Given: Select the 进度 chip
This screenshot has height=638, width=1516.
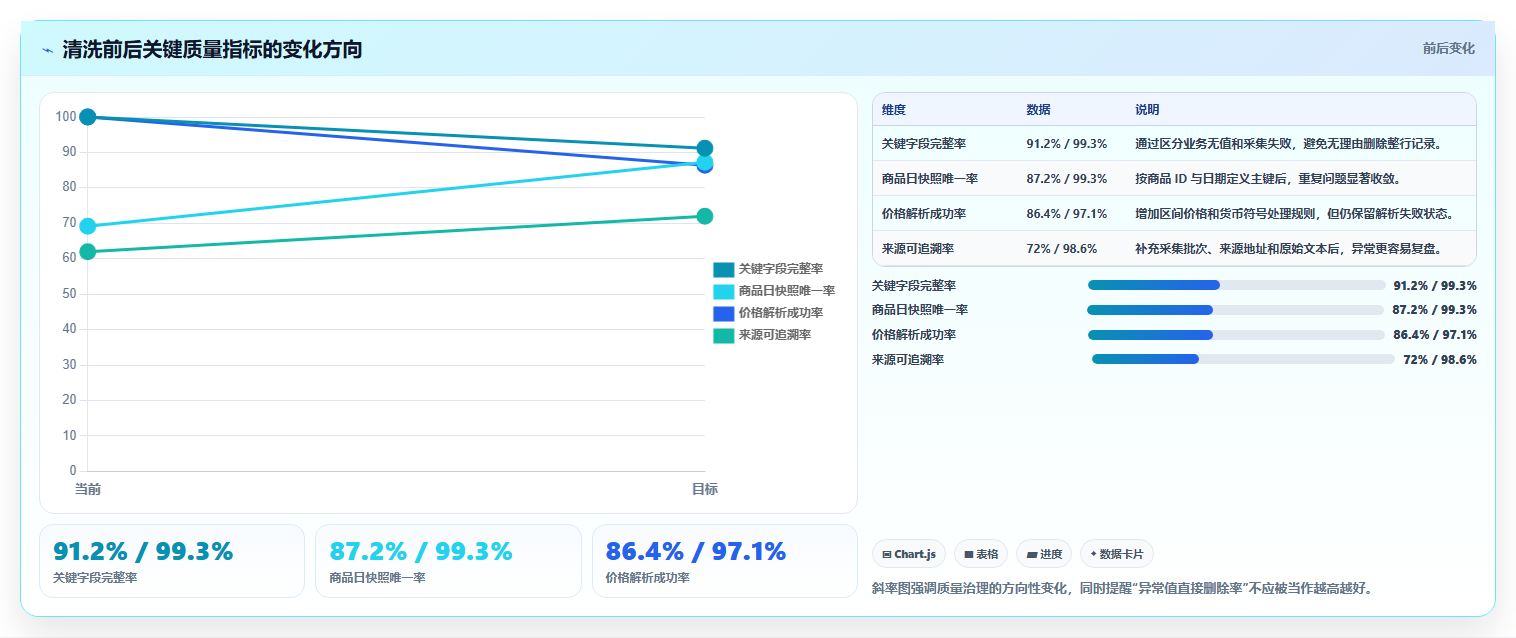Looking at the screenshot, I should click(x=1043, y=554).
